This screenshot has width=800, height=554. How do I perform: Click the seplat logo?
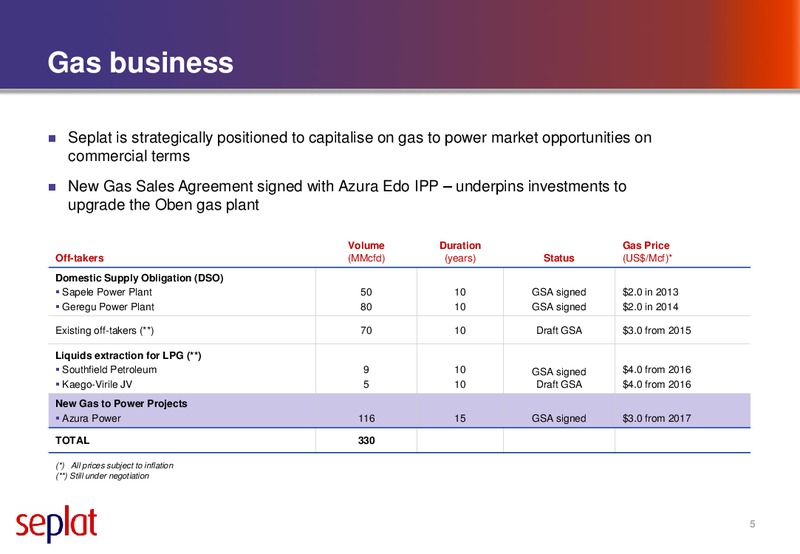pyautogui.click(x=56, y=524)
